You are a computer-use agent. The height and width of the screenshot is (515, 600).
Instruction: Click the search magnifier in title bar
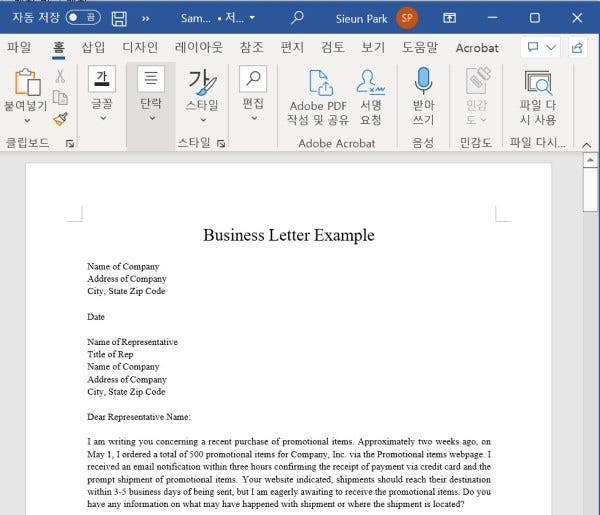[x=297, y=18]
